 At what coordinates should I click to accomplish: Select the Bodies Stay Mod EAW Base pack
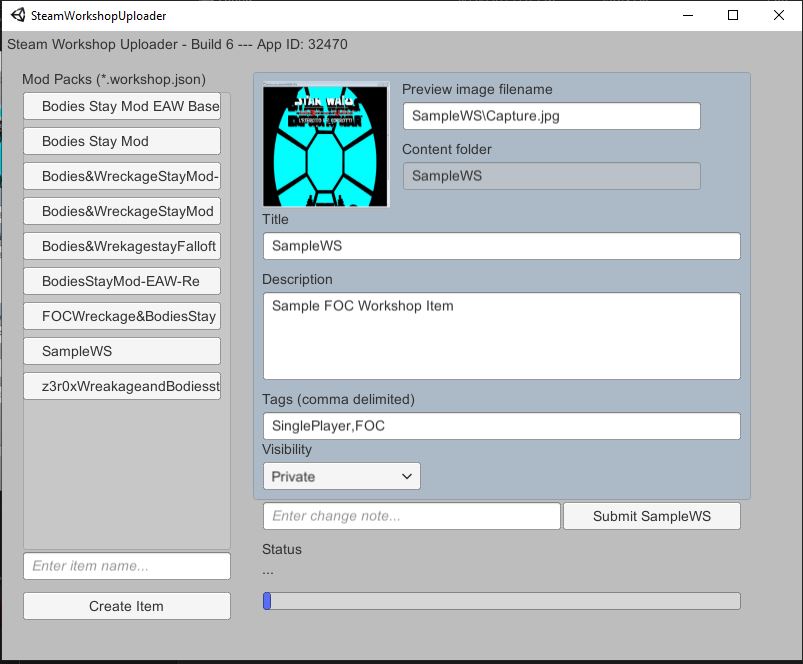[x=122, y=106]
